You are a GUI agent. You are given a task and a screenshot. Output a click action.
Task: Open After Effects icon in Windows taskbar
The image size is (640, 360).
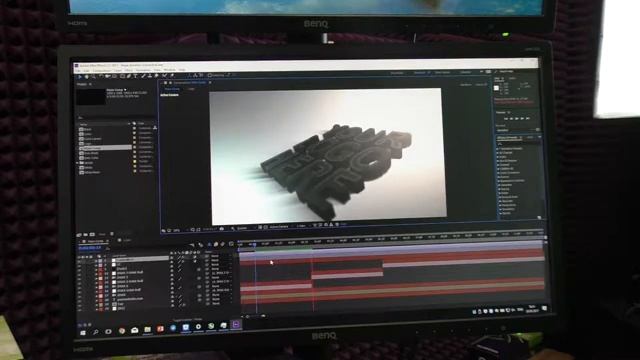236,324
